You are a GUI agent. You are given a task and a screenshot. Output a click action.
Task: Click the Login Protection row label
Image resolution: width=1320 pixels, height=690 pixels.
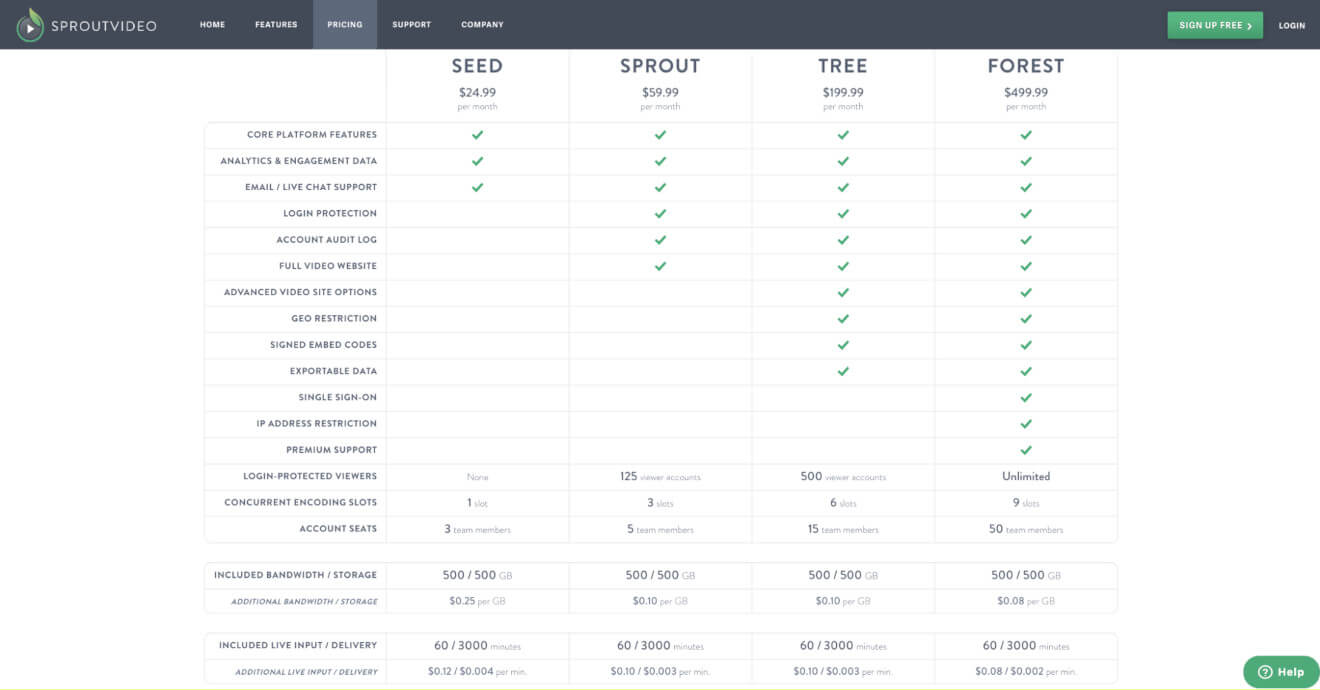click(x=330, y=213)
